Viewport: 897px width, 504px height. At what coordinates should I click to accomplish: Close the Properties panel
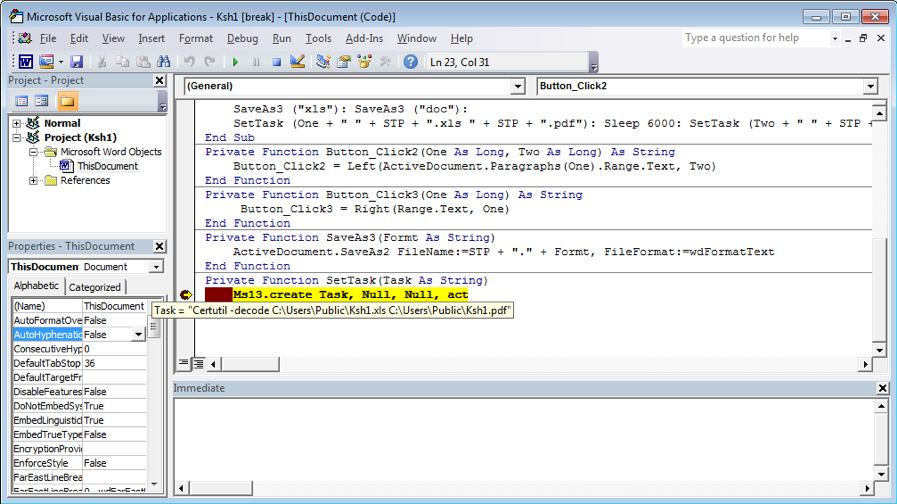tap(160, 247)
